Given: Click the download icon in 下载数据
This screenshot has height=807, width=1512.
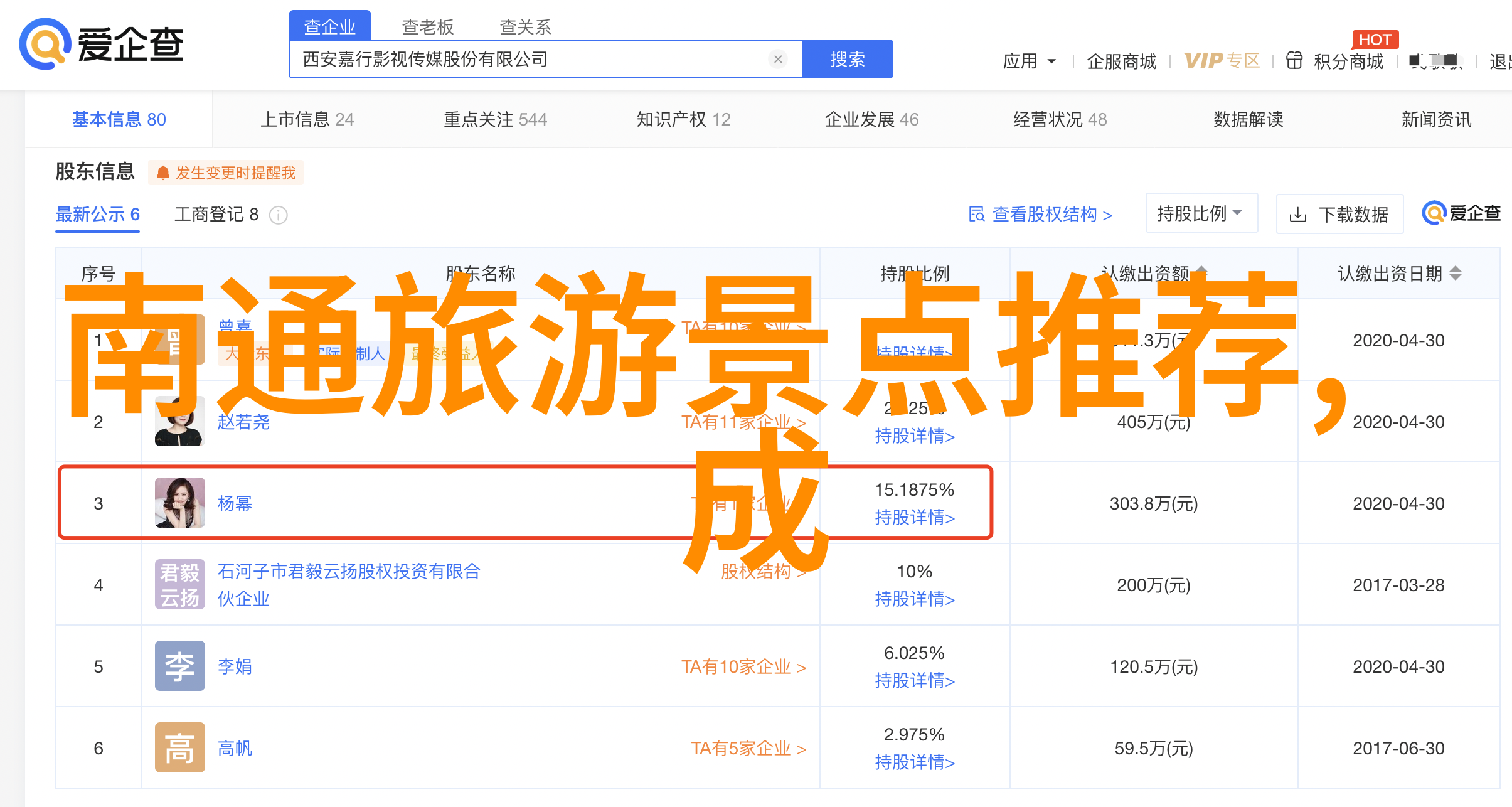Looking at the screenshot, I should (1298, 215).
